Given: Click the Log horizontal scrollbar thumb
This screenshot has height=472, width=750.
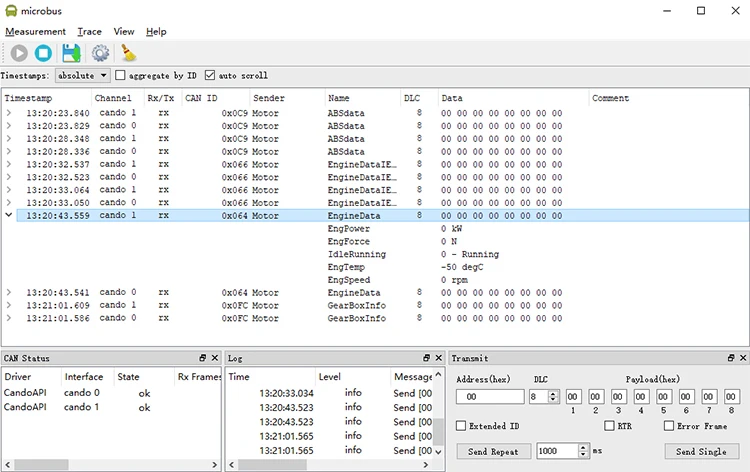Looking at the screenshot, I should click(x=272, y=464).
